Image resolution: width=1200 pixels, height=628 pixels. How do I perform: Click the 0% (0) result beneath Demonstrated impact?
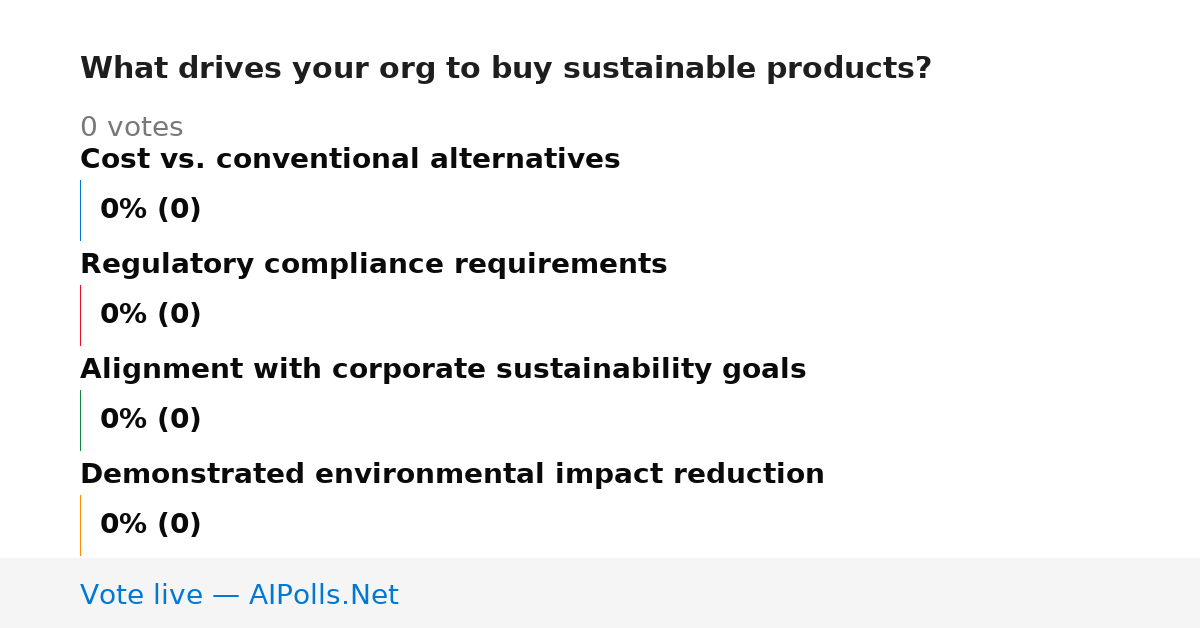[x=151, y=525]
